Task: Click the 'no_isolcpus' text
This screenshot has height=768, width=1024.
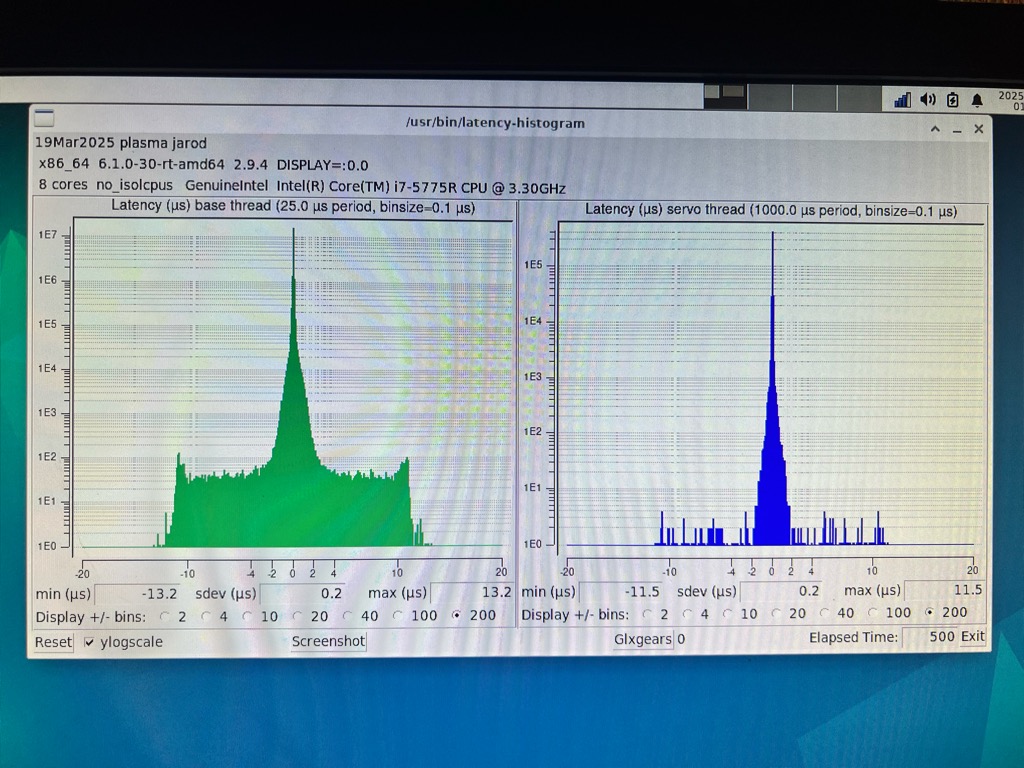Action: click(135, 185)
